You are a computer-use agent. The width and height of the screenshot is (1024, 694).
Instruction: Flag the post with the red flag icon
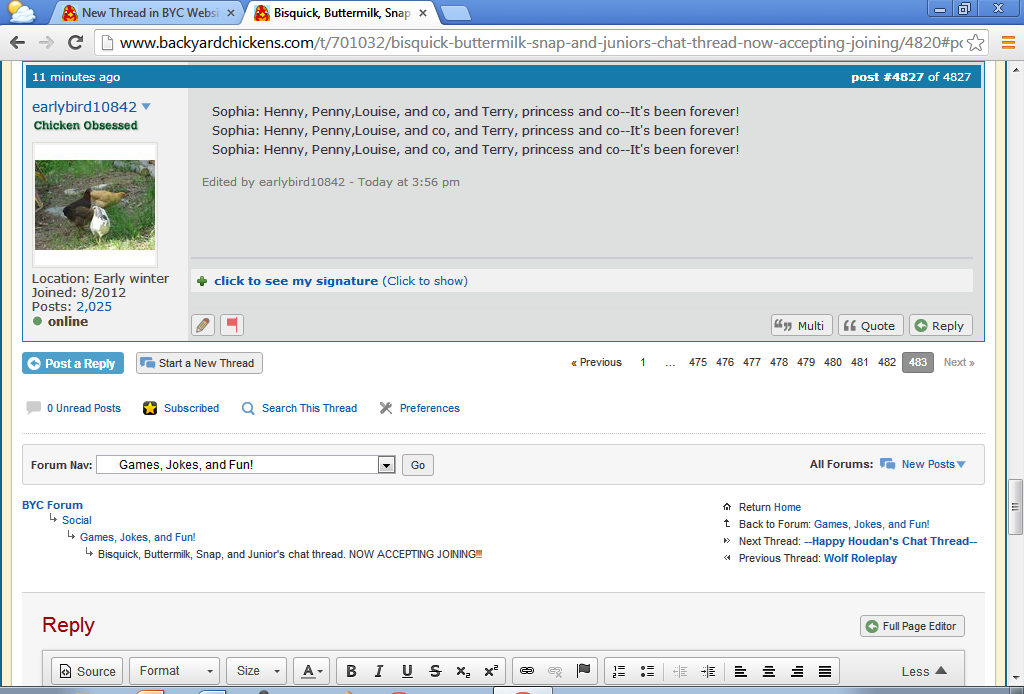point(232,325)
